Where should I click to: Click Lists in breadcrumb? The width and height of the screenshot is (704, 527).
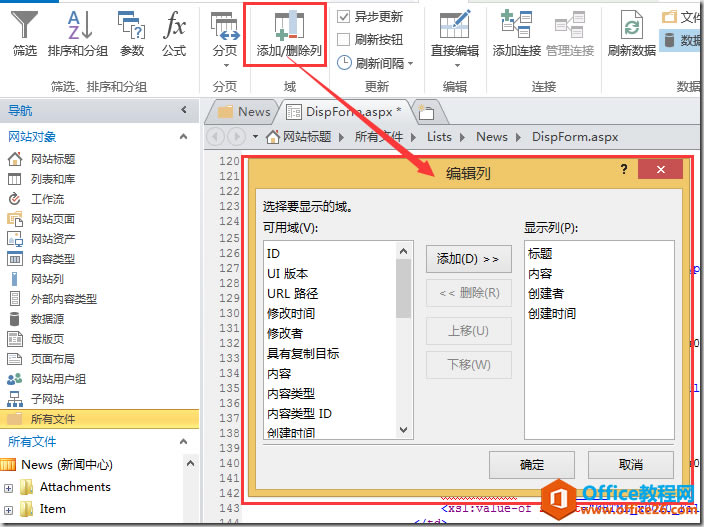point(439,136)
